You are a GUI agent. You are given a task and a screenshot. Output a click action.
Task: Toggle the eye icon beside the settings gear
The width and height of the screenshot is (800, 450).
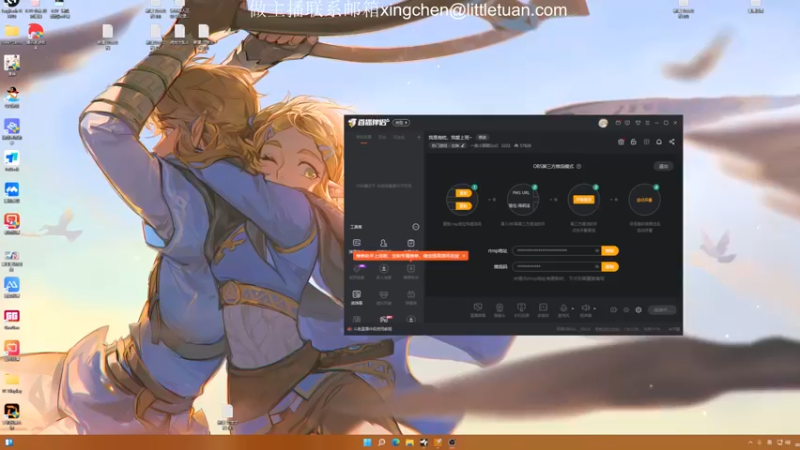(626, 310)
